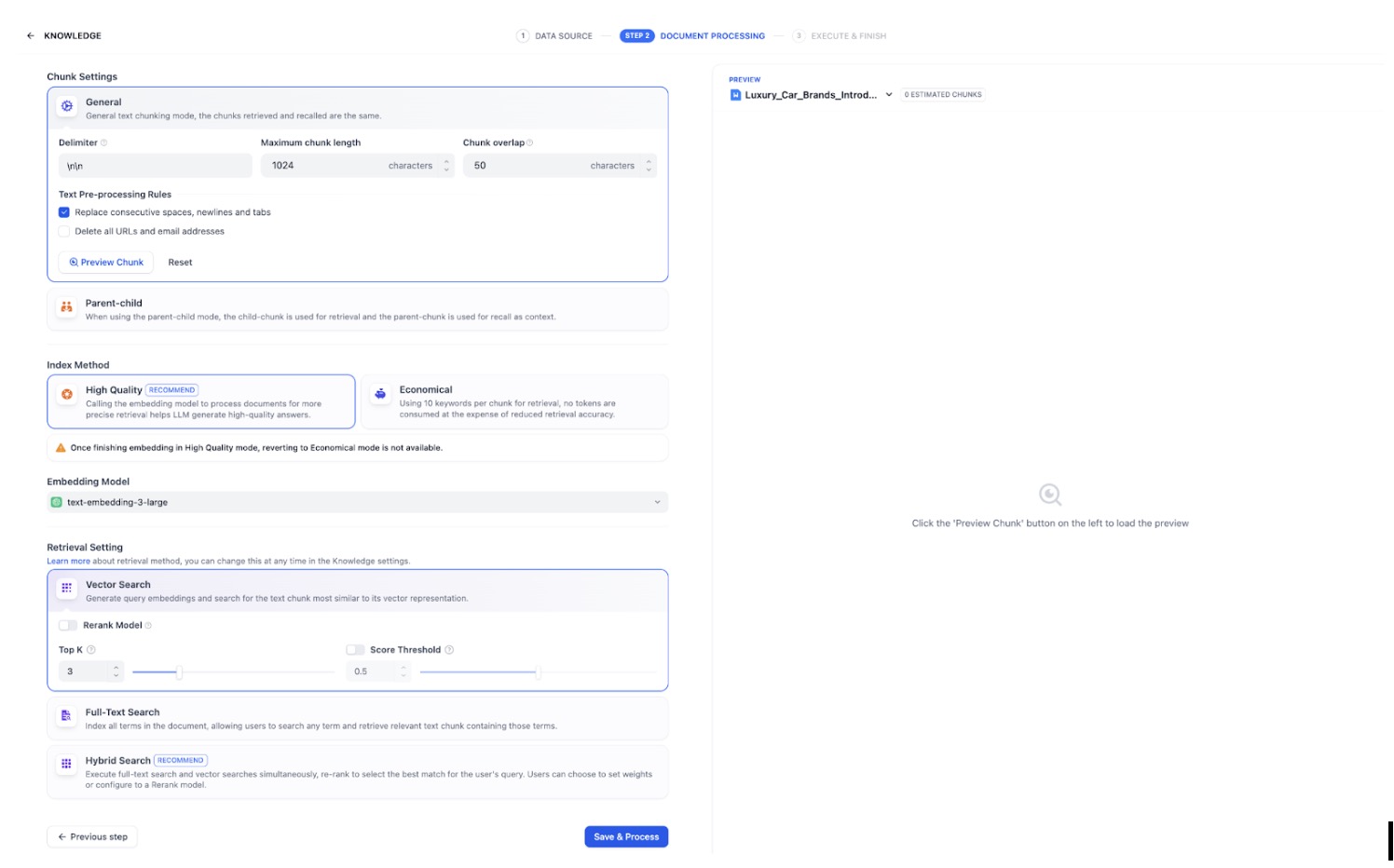The image size is (1394, 868).
Task: Click the Preview Chunk button
Action: click(x=106, y=263)
